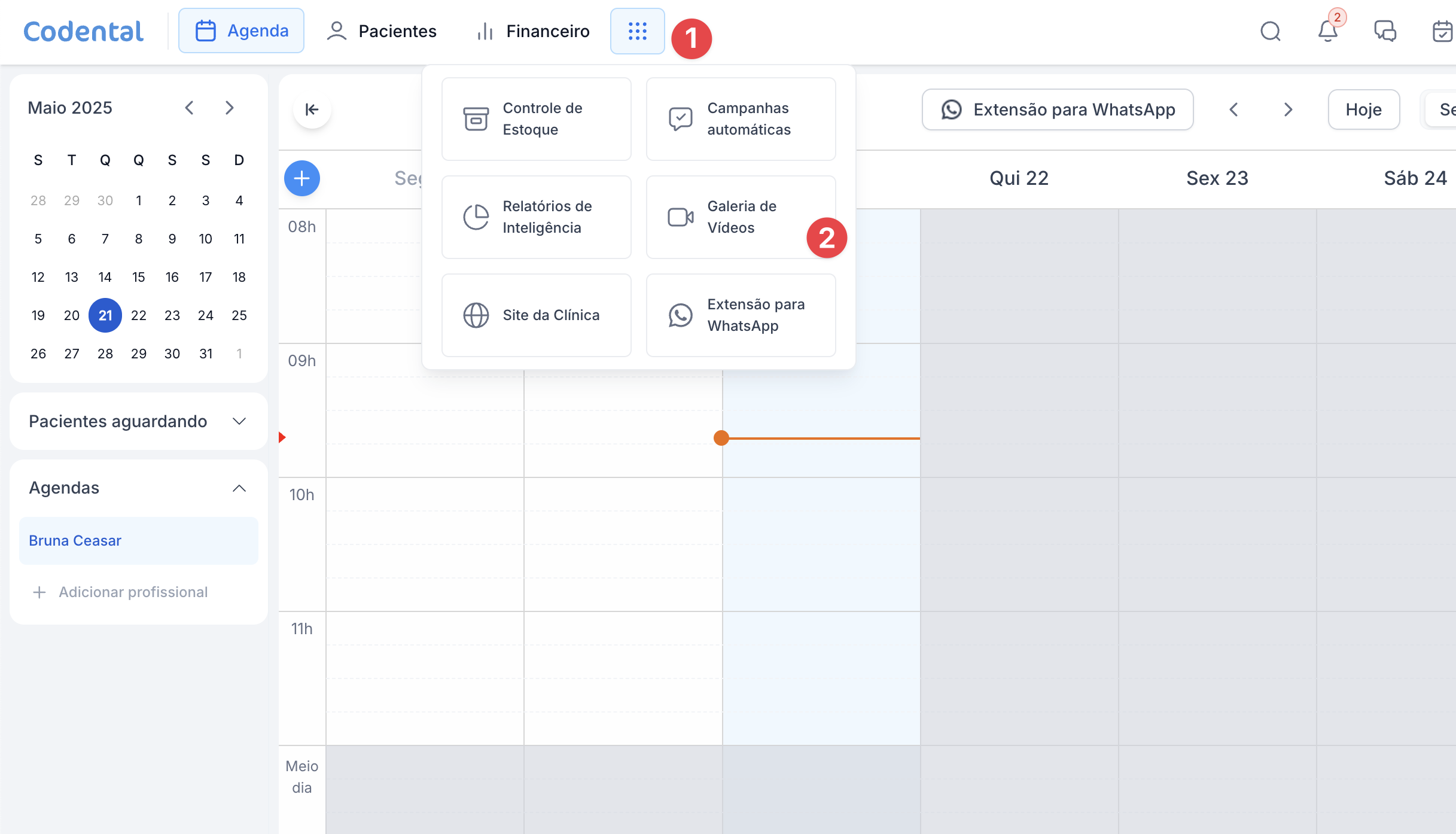Screen dimensions: 1456x834
Task: Select Bruna Ceasar agenda
Action: (138, 541)
